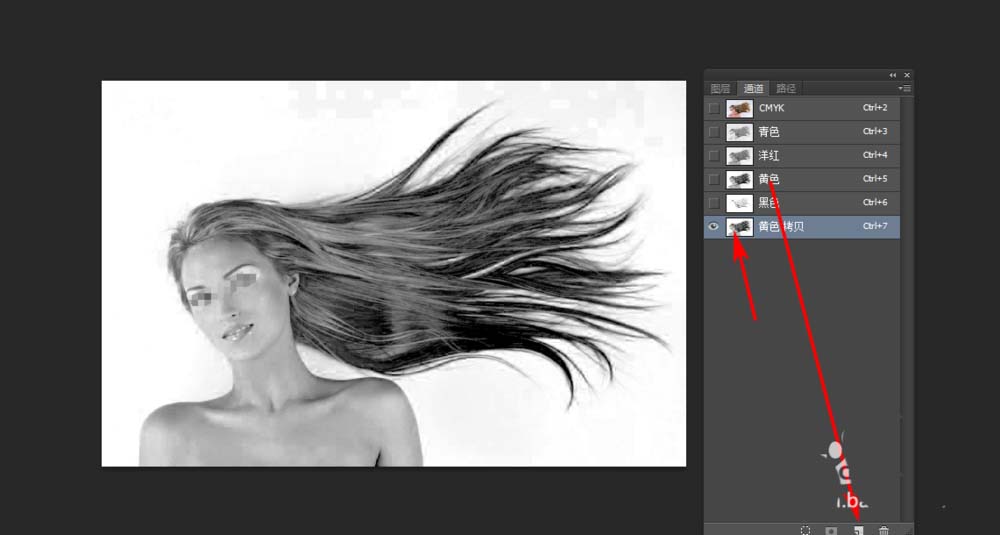Close the Channels panel group
The width and height of the screenshot is (1000, 535).
tap(907, 75)
